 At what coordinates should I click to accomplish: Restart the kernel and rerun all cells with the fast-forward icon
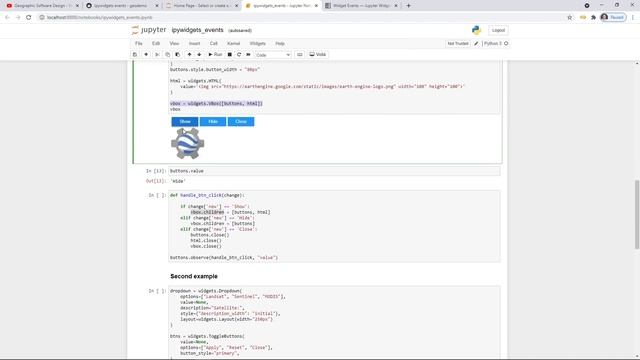[x=248, y=54]
